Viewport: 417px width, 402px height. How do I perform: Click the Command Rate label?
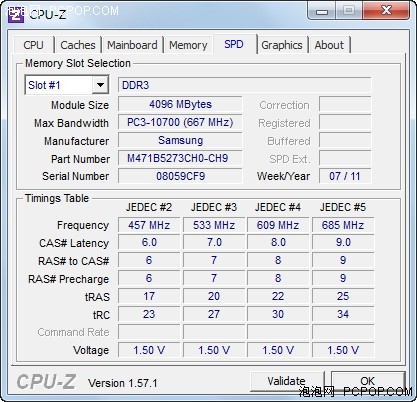coord(73,332)
